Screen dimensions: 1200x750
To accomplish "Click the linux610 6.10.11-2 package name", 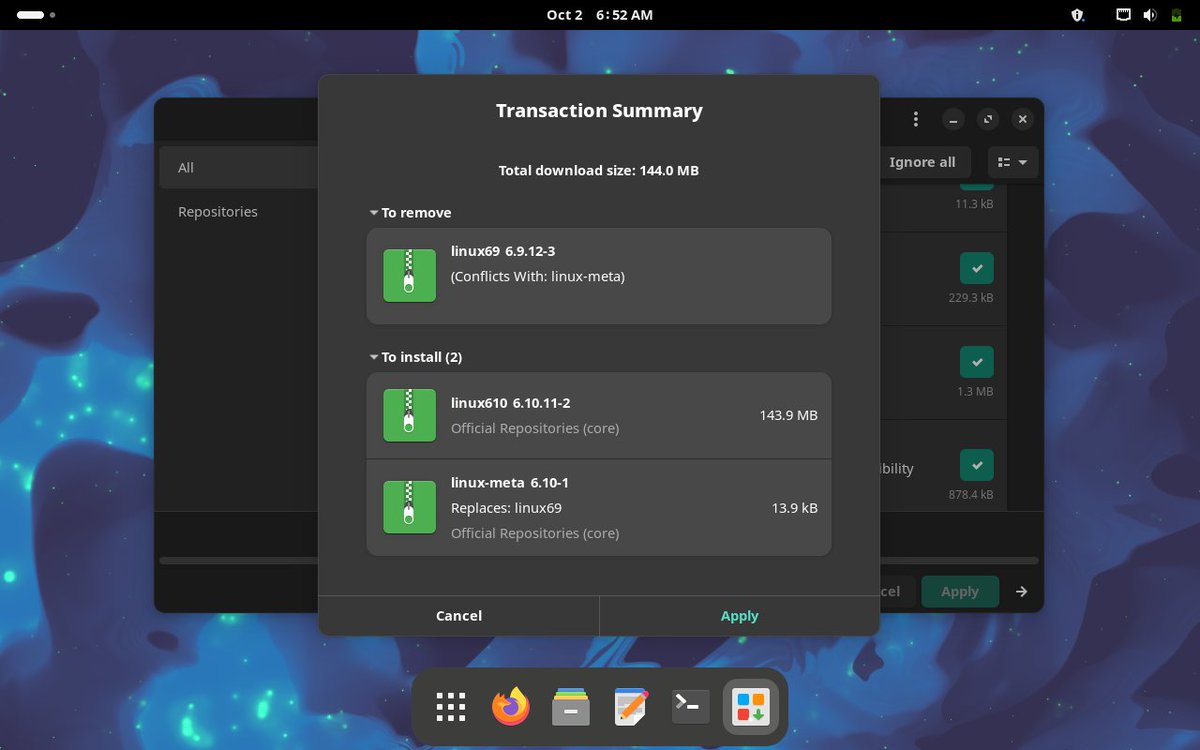I will pyautogui.click(x=511, y=403).
